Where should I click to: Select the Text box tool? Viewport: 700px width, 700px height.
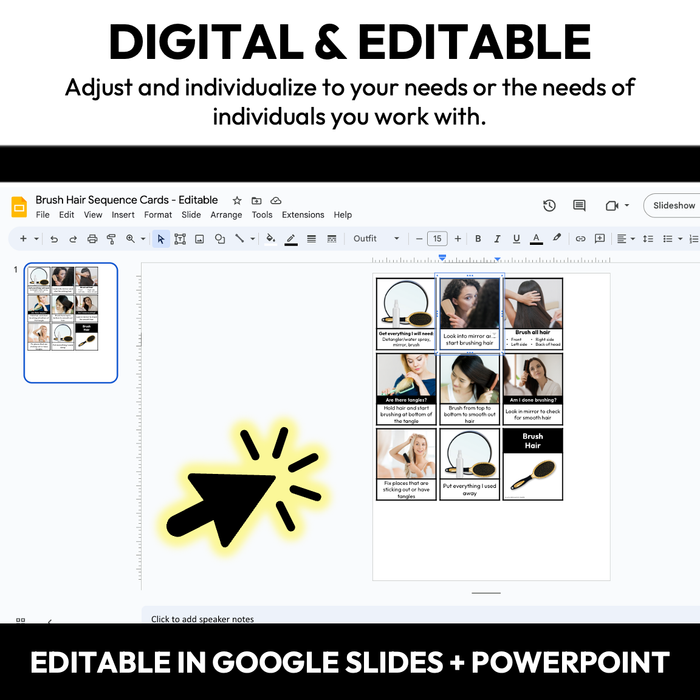tap(180, 239)
